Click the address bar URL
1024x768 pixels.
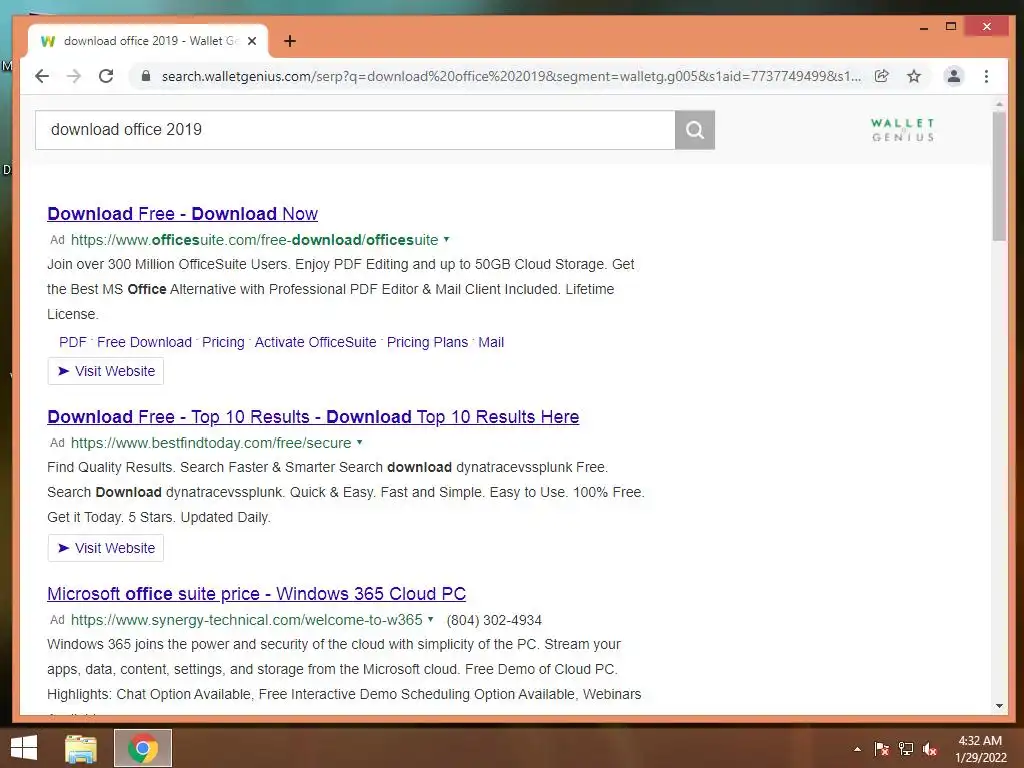pos(511,76)
